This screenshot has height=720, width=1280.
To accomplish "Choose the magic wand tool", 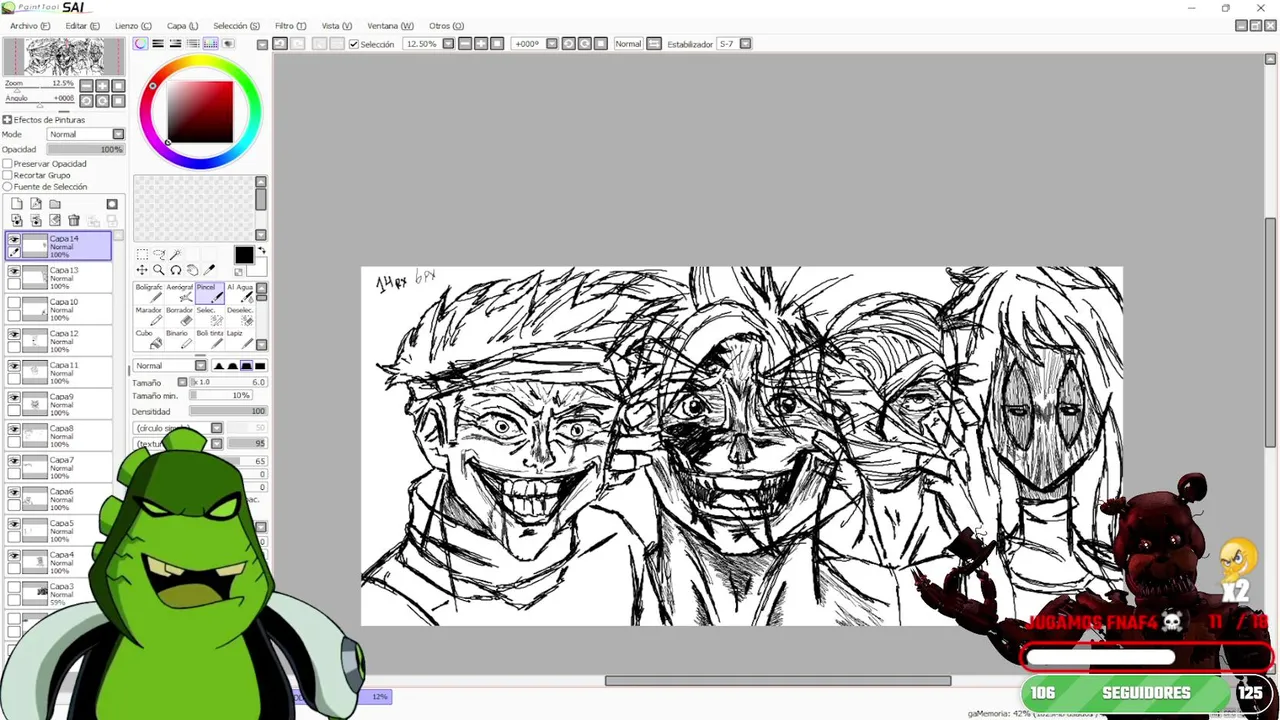I will 176,255.
